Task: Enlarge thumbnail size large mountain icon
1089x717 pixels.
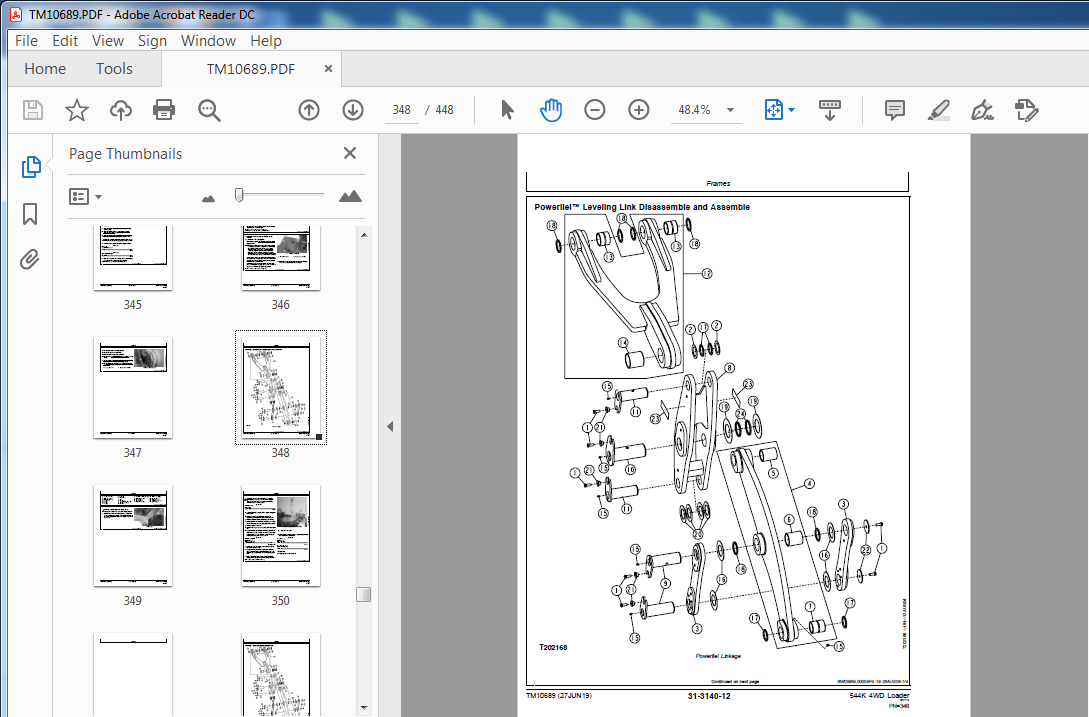Action: coord(350,197)
